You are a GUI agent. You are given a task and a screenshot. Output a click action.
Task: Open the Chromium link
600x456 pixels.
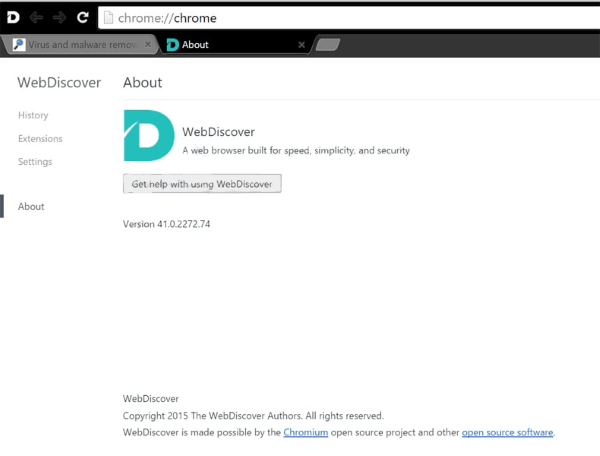click(306, 432)
